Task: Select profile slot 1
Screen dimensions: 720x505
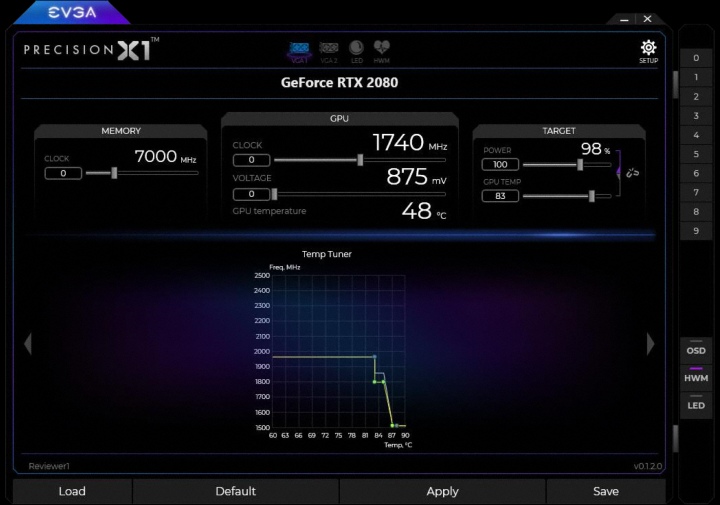Action: click(696, 77)
